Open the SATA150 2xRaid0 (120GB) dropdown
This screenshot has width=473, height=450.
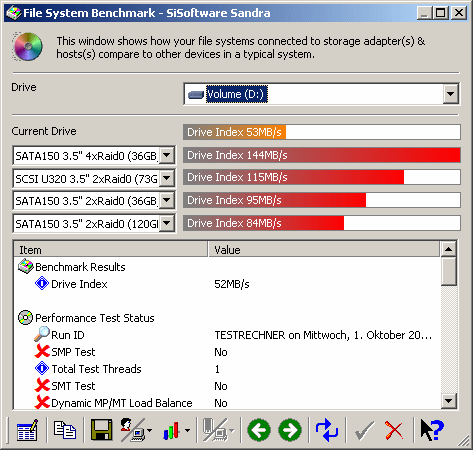pyautogui.click(x=166, y=223)
